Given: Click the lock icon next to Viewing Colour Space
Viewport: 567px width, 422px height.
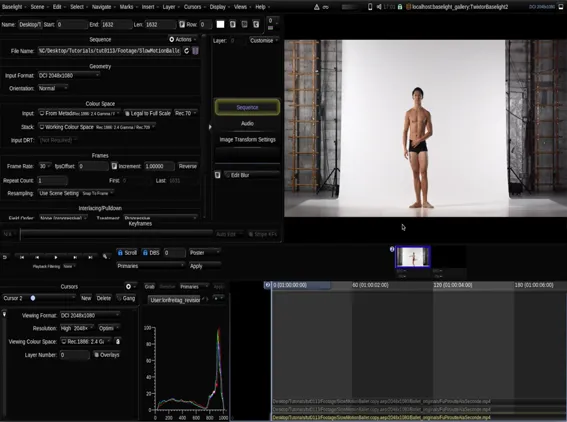Looking at the screenshot, I should pyautogui.click(x=118, y=341).
